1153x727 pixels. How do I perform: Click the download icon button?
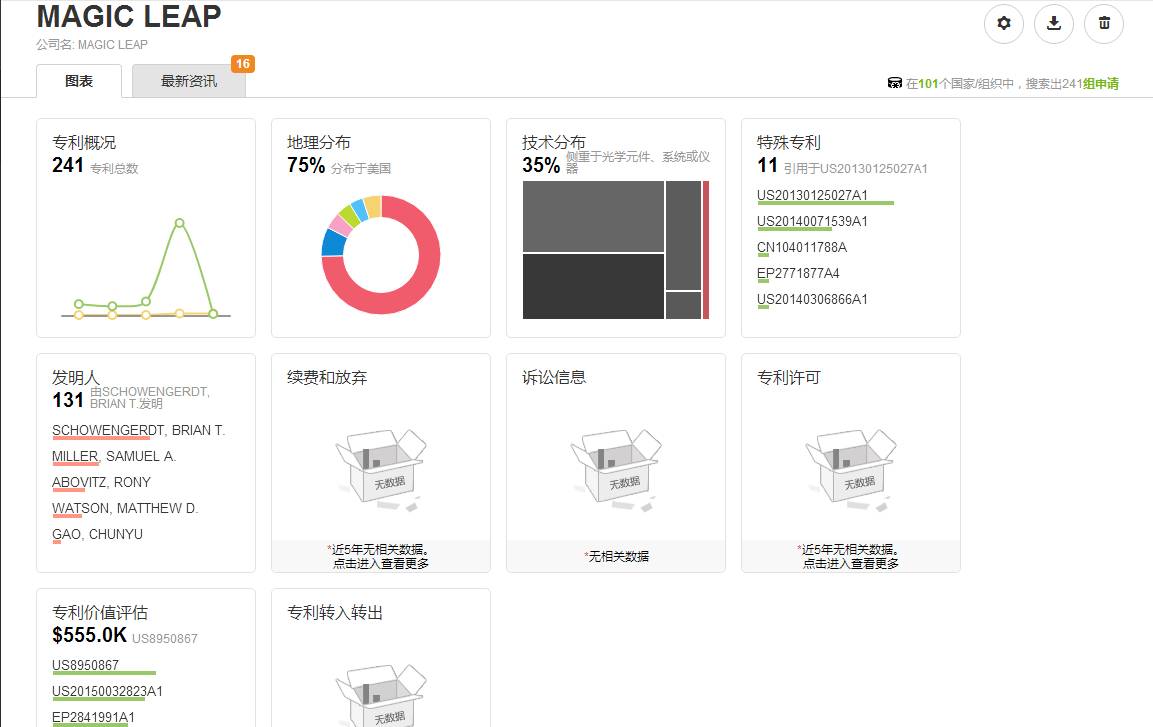click(1054, 24)
